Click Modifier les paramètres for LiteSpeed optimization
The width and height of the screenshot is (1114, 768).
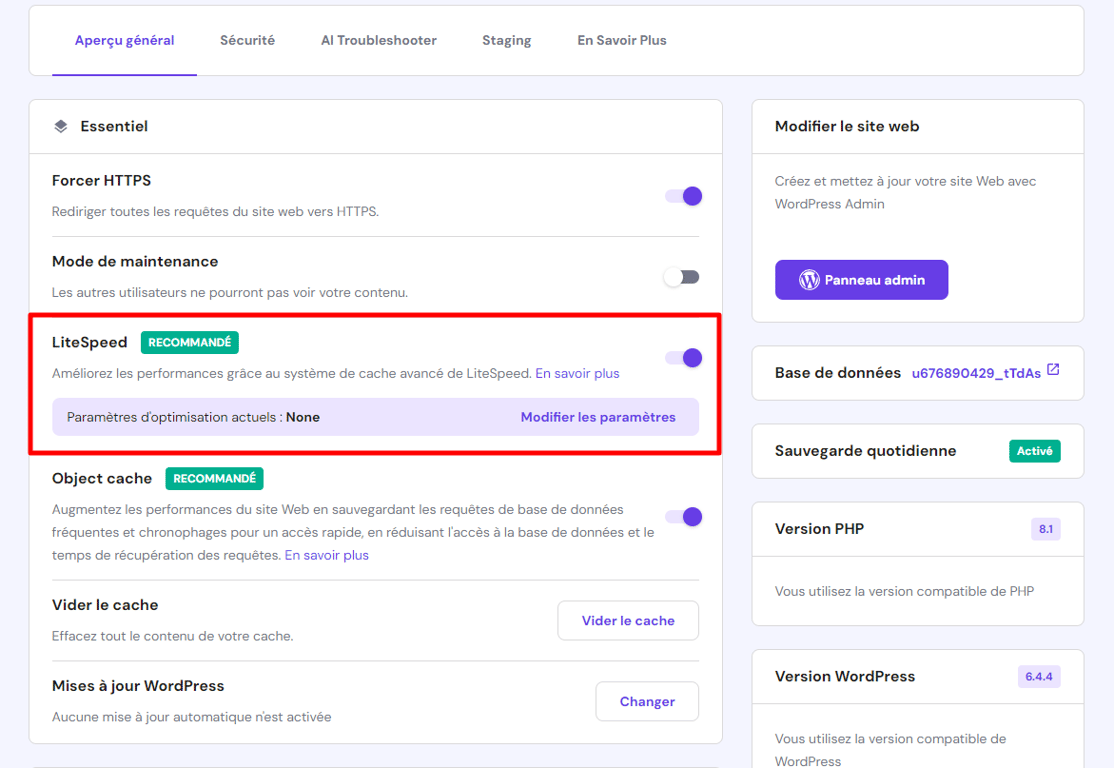598,417
